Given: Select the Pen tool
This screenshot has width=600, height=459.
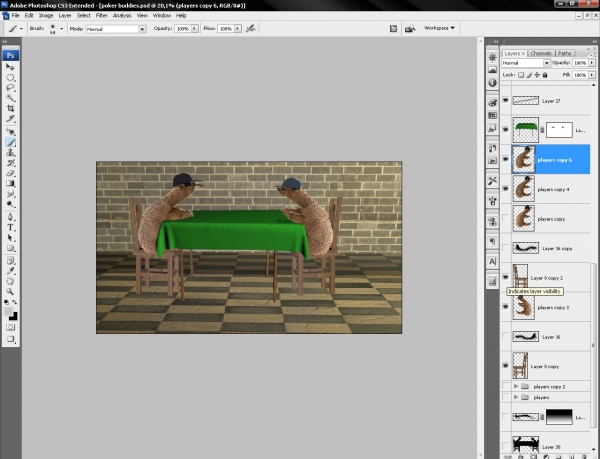Looking at the screenshot, I should (x=10, y=217).
